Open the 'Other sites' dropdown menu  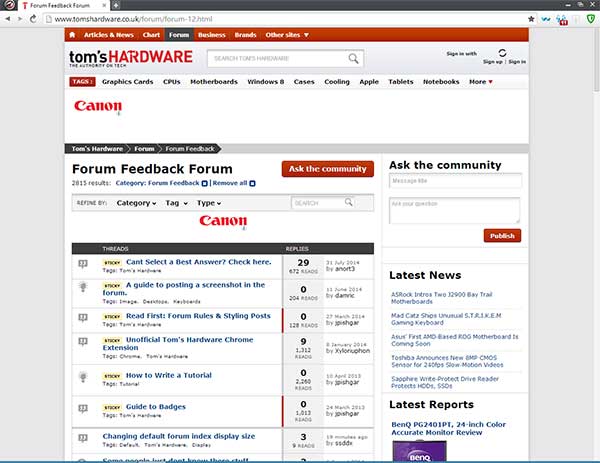pyautogui.click(x=287, y=34)
